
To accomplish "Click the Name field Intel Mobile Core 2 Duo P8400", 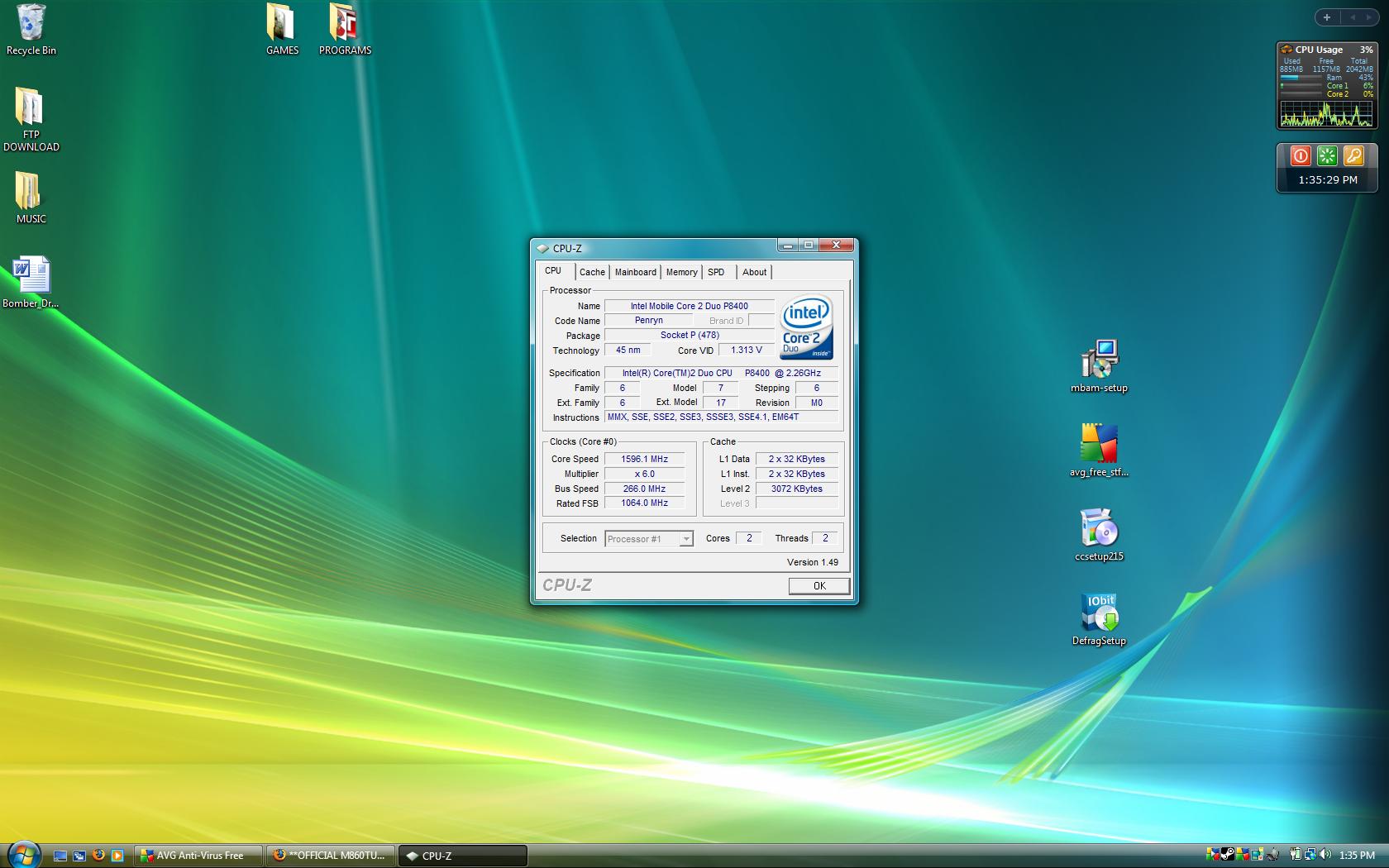I will (x=690, y=306).
